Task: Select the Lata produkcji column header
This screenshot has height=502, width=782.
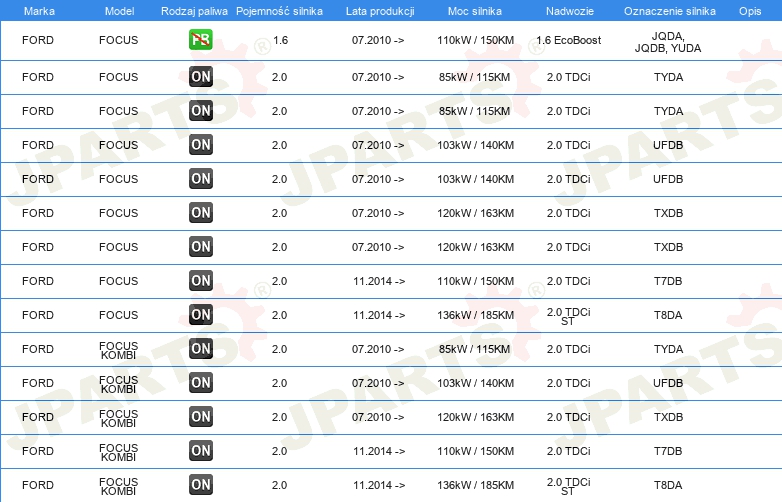Action: [380, 11]
